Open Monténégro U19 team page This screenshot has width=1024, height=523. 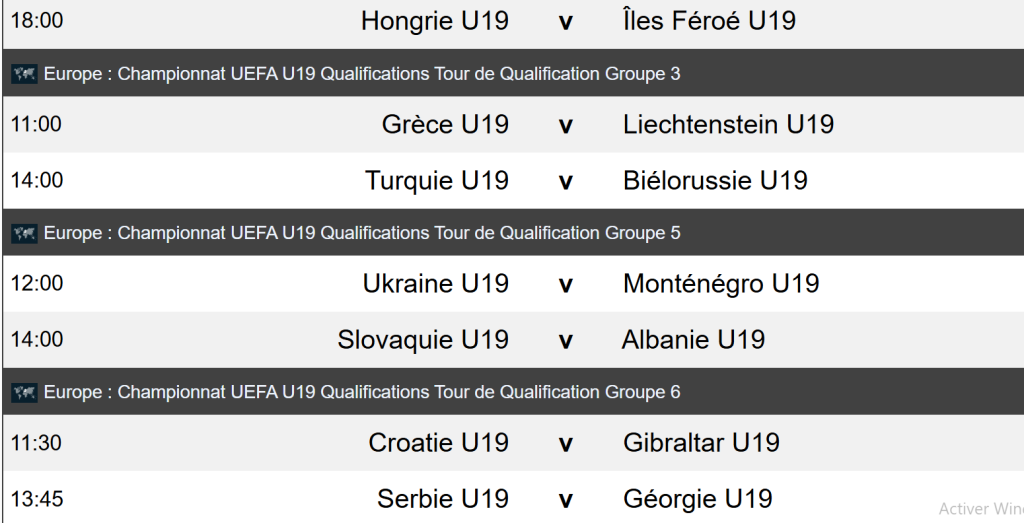721,284
